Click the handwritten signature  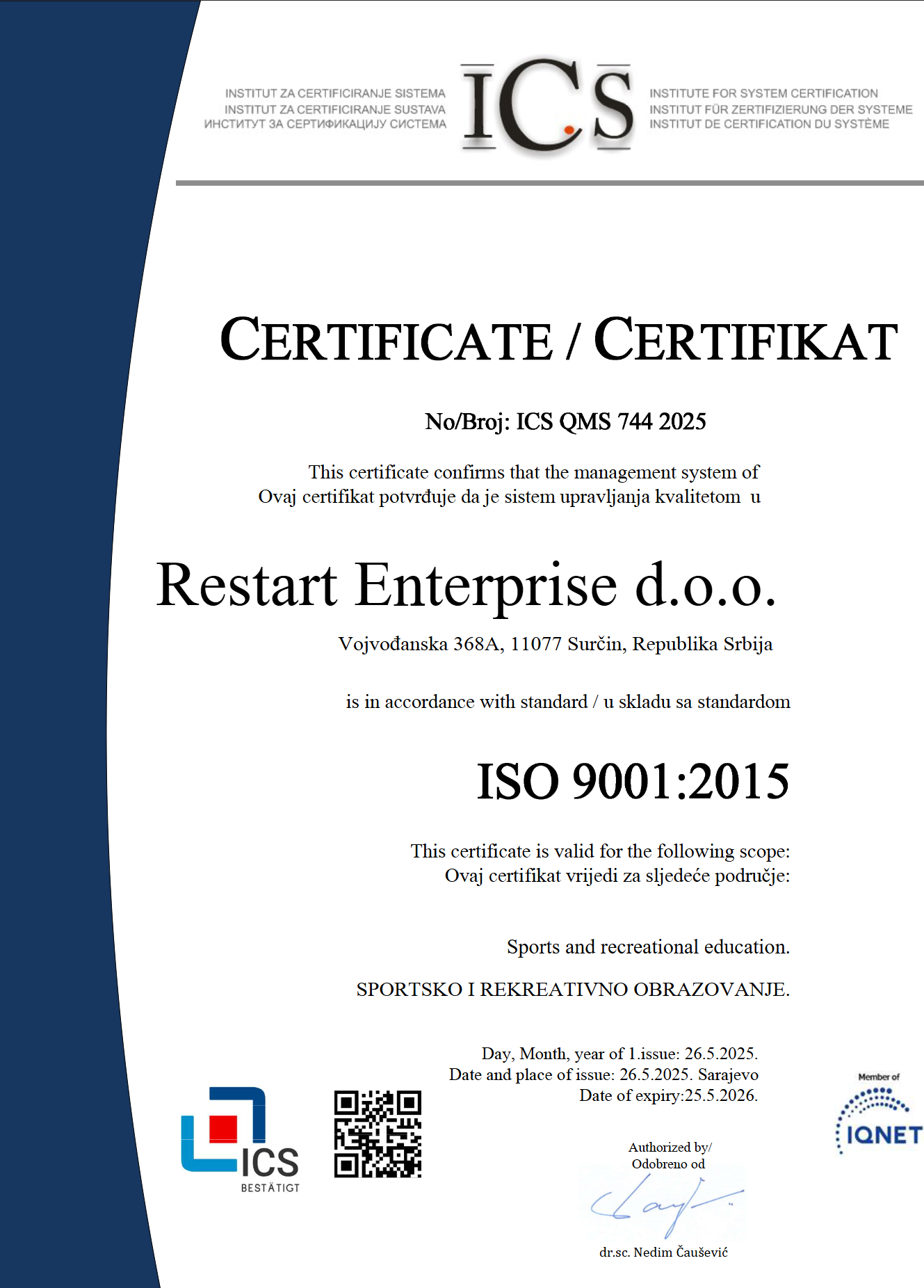coord(664,1205)
